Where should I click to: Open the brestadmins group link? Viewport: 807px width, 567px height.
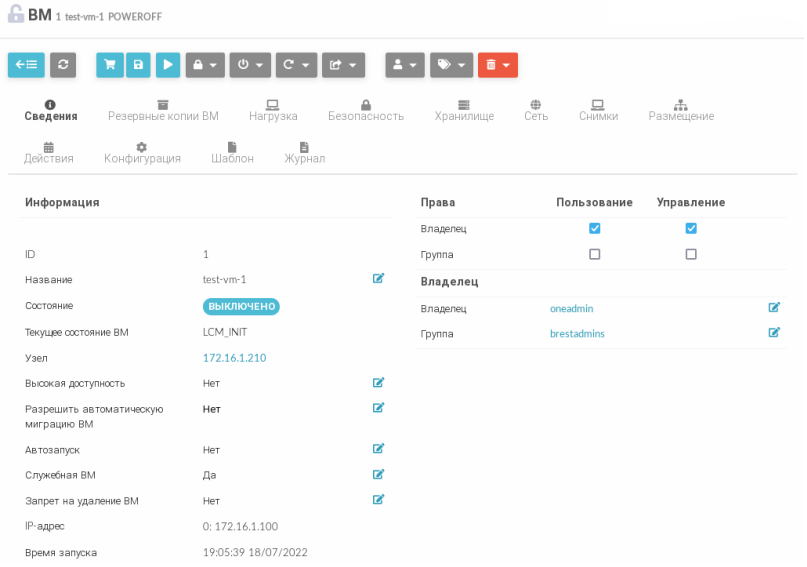click(577, 334)
